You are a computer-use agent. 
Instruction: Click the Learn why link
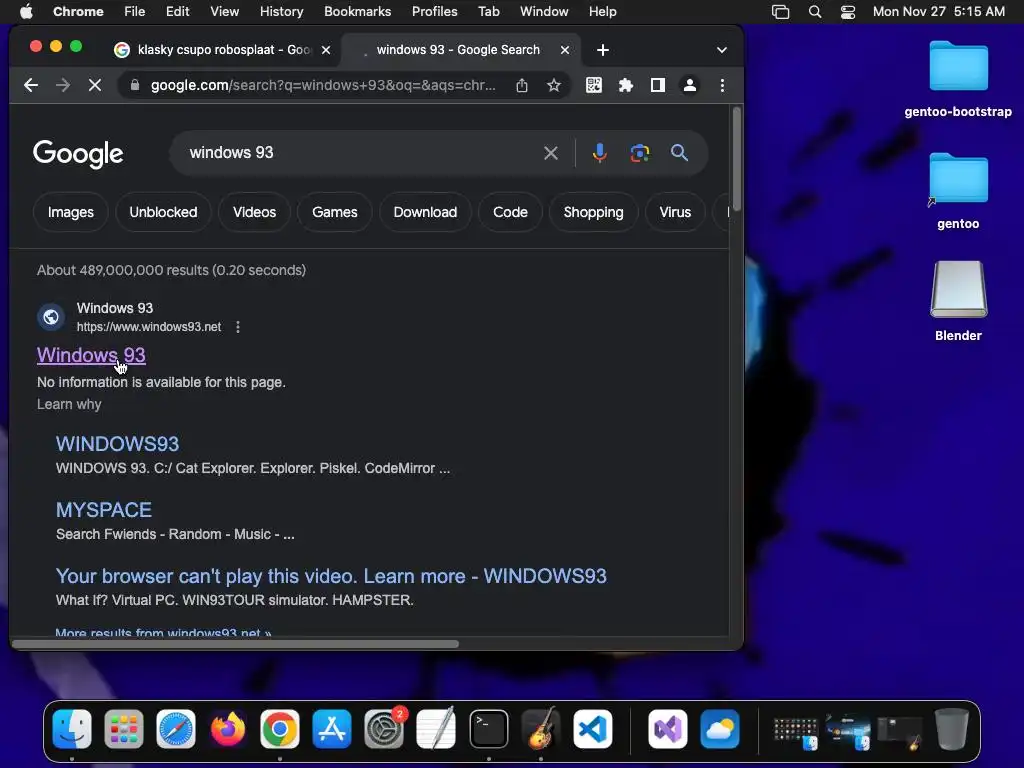point(69,404)
